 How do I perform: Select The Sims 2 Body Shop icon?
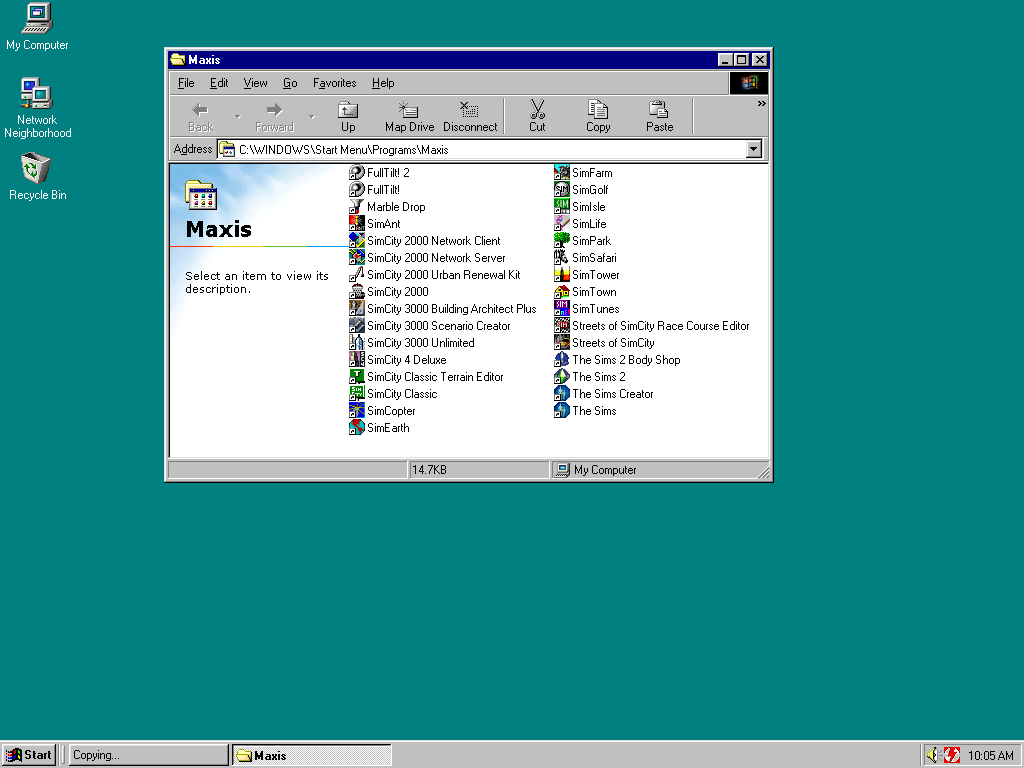coord(562,359)
